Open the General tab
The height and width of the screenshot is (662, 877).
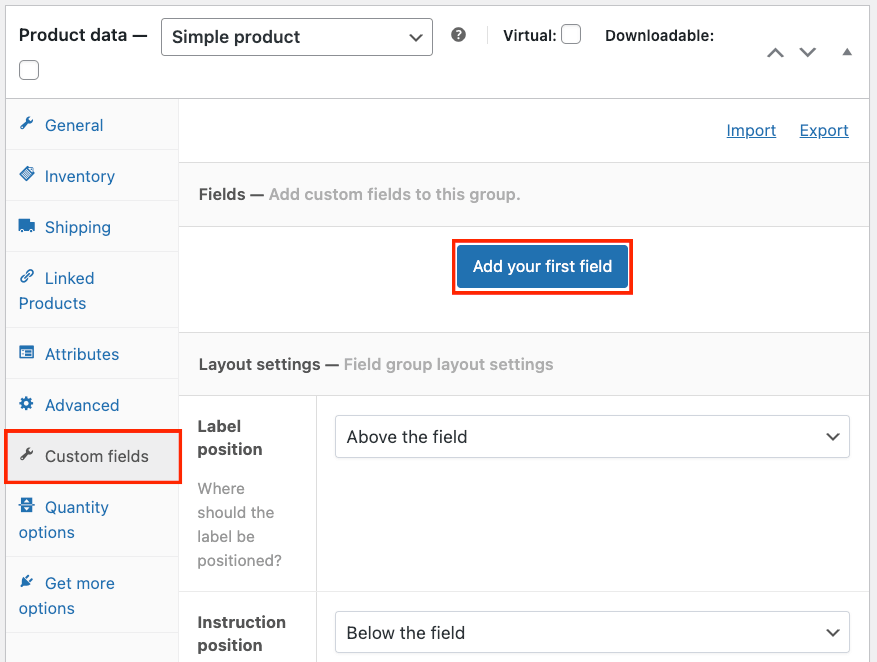[x=92, y=125]
